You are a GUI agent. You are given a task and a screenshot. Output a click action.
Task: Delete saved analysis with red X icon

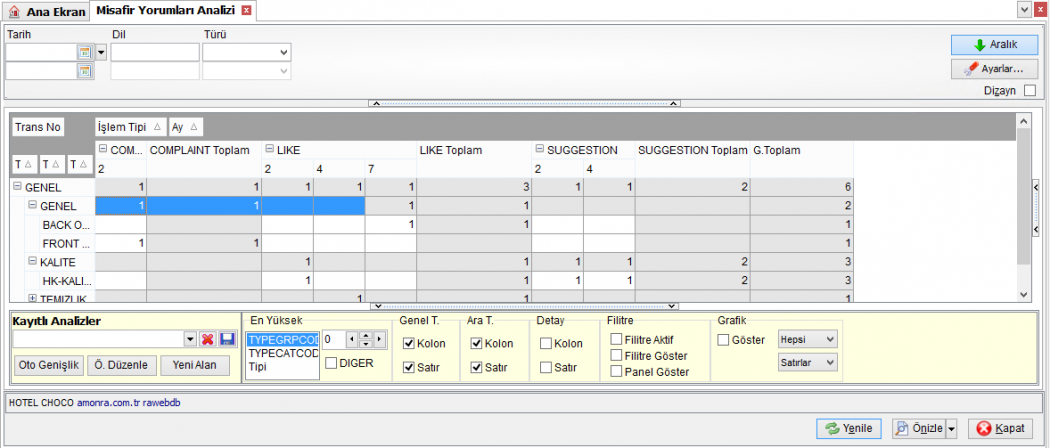point(208,340)
